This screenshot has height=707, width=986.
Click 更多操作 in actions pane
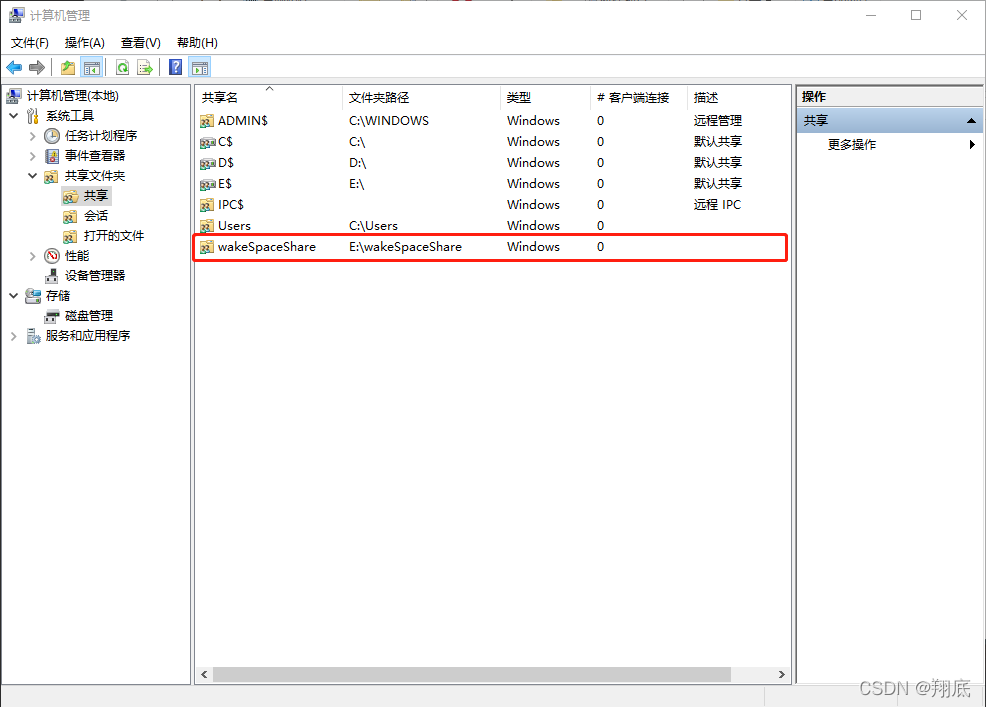(x=851, y=145)
